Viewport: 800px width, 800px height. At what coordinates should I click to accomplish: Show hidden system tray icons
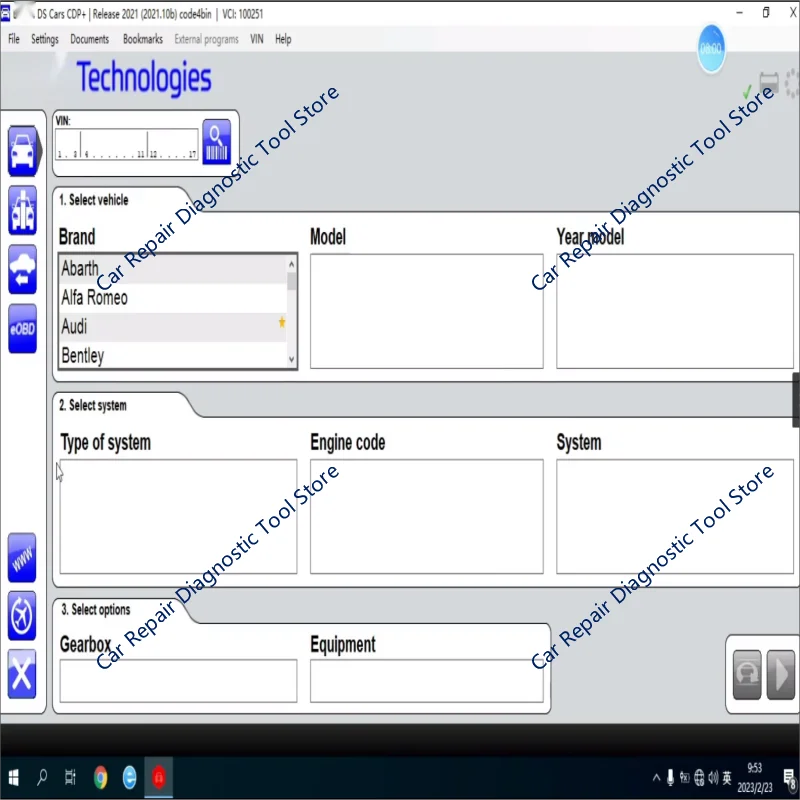point(656,778)
